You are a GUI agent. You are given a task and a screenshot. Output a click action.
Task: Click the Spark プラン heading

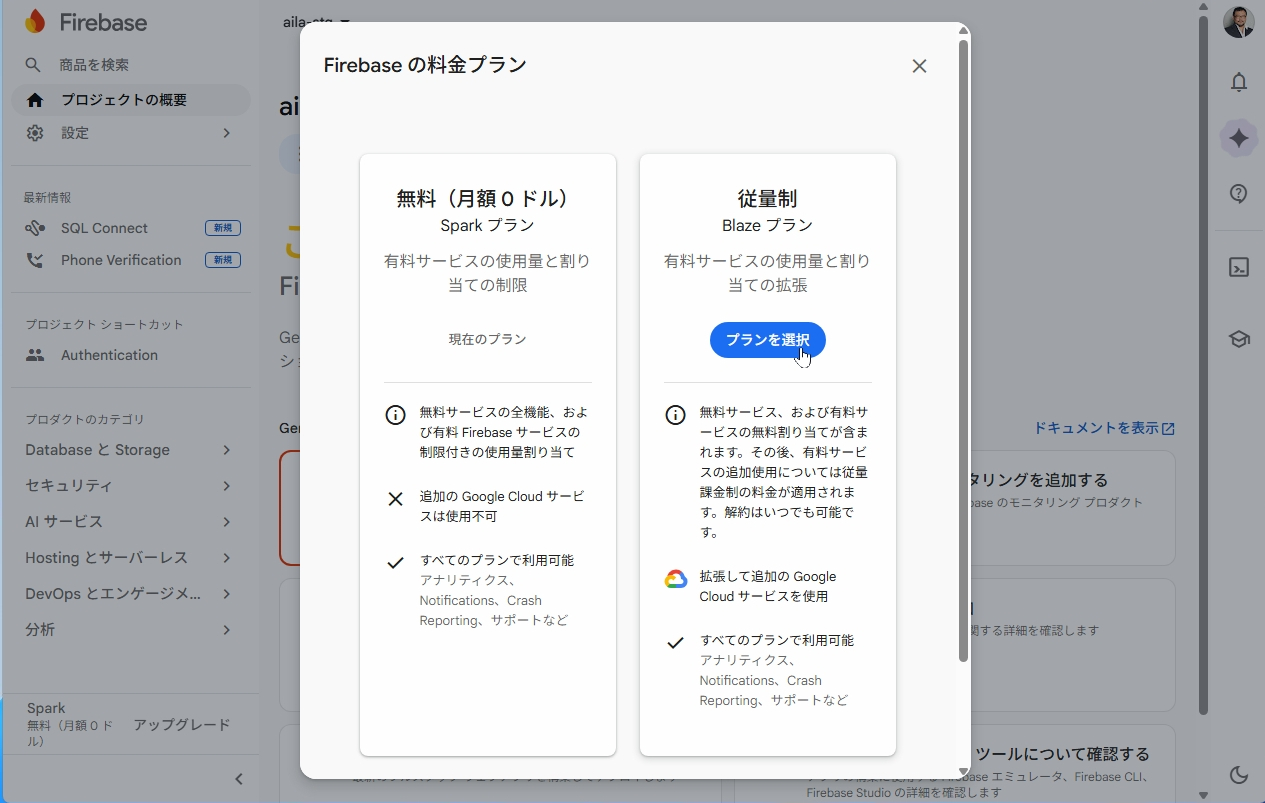click(x=488, y=226)
